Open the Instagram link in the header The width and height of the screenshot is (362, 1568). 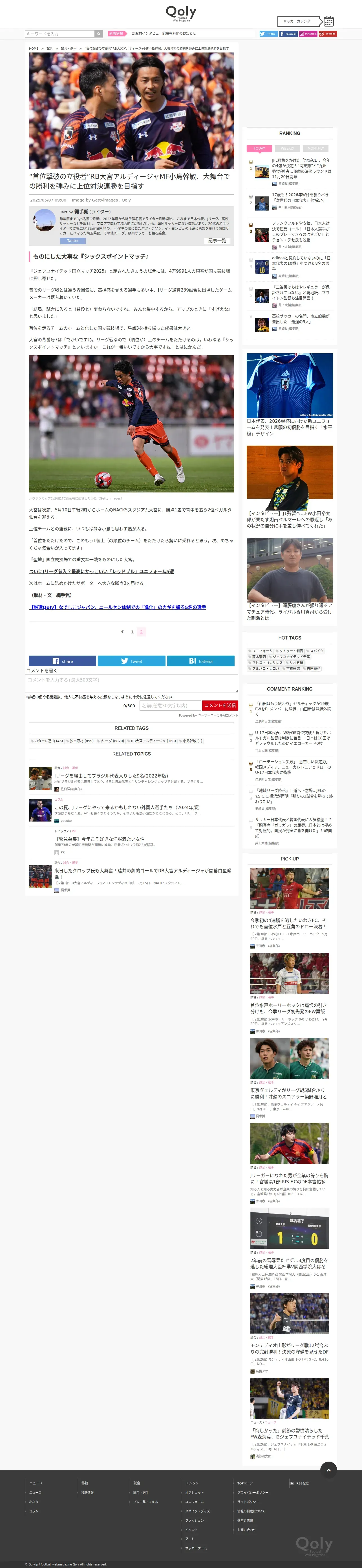point(308,34)
